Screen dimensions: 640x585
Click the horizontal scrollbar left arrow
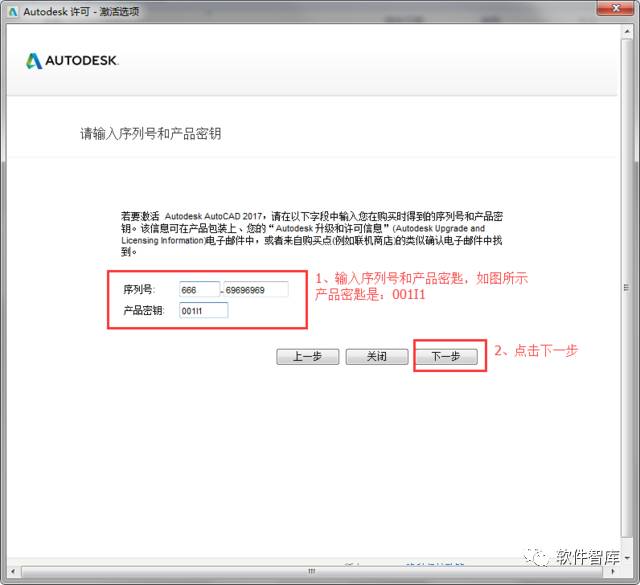[x=13, y=571]
